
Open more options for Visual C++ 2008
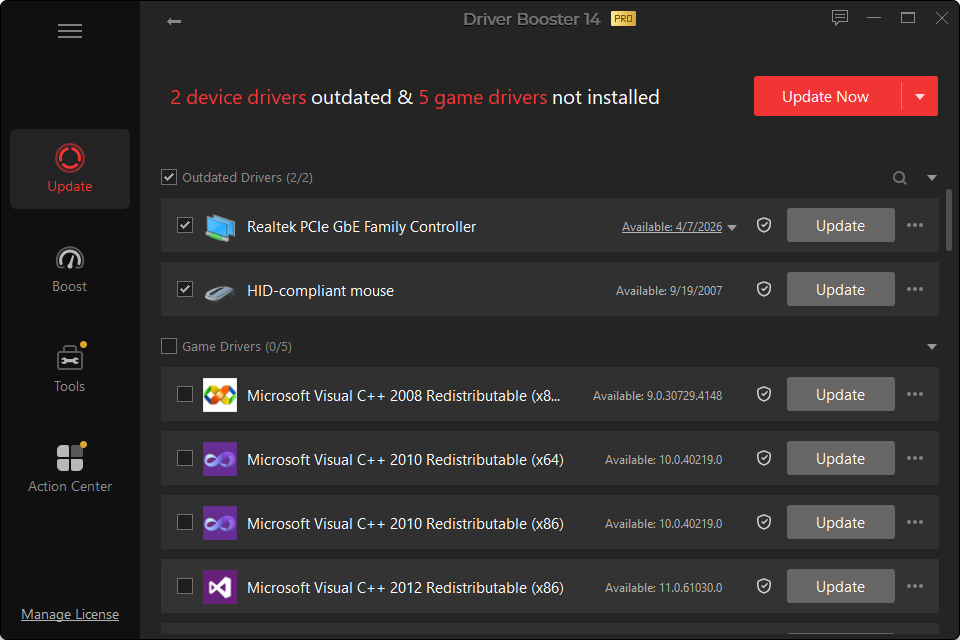pos(915,394)
